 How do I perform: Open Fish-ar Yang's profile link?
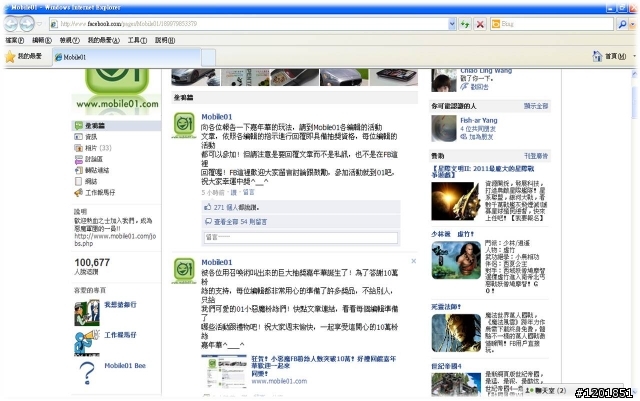click(479, 120)
